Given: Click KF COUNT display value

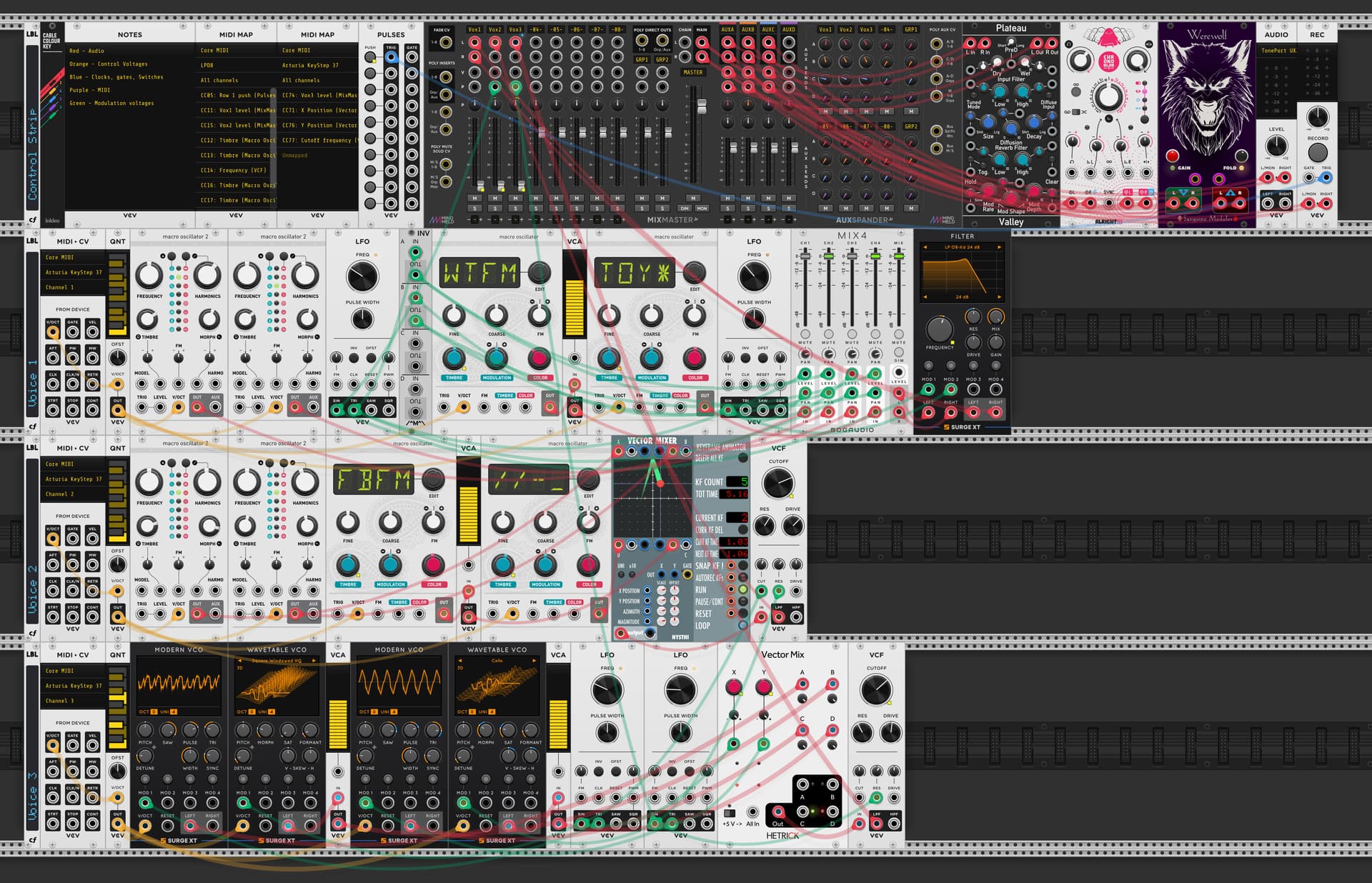Looking at the screenshot, I should tap(737, 482).
